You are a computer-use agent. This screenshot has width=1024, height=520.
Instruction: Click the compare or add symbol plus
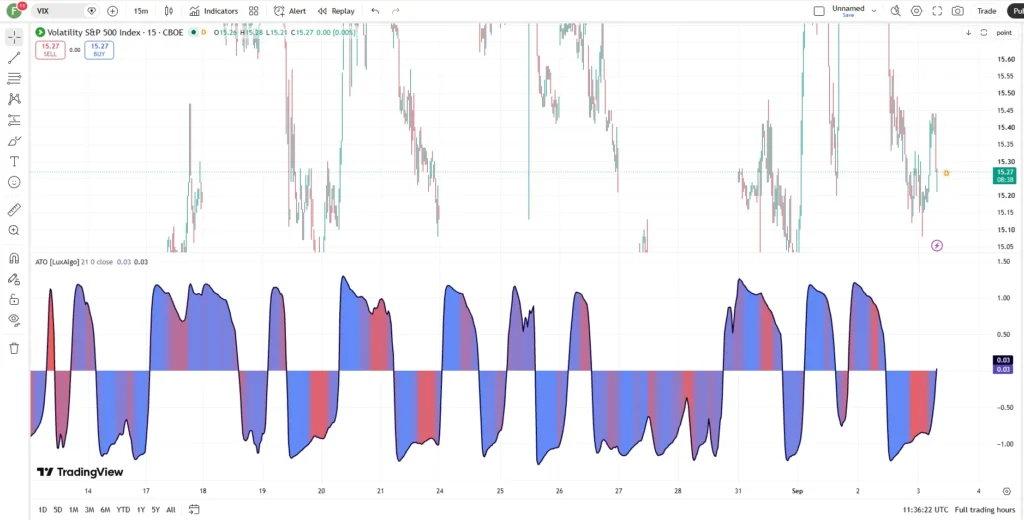point(112,11)
